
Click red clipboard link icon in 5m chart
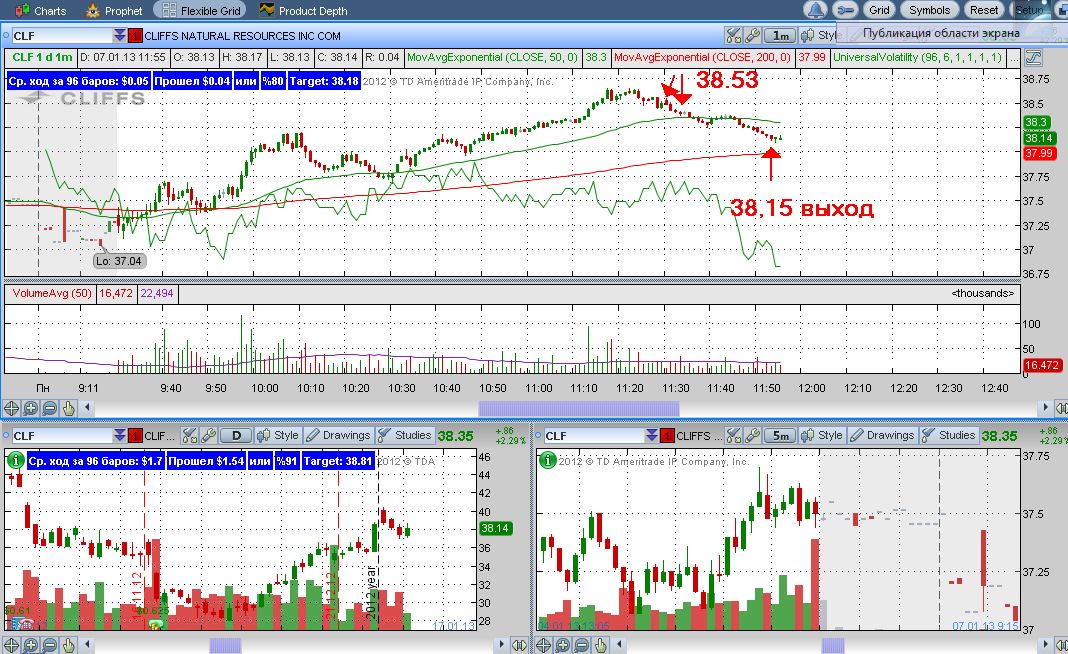668,435
